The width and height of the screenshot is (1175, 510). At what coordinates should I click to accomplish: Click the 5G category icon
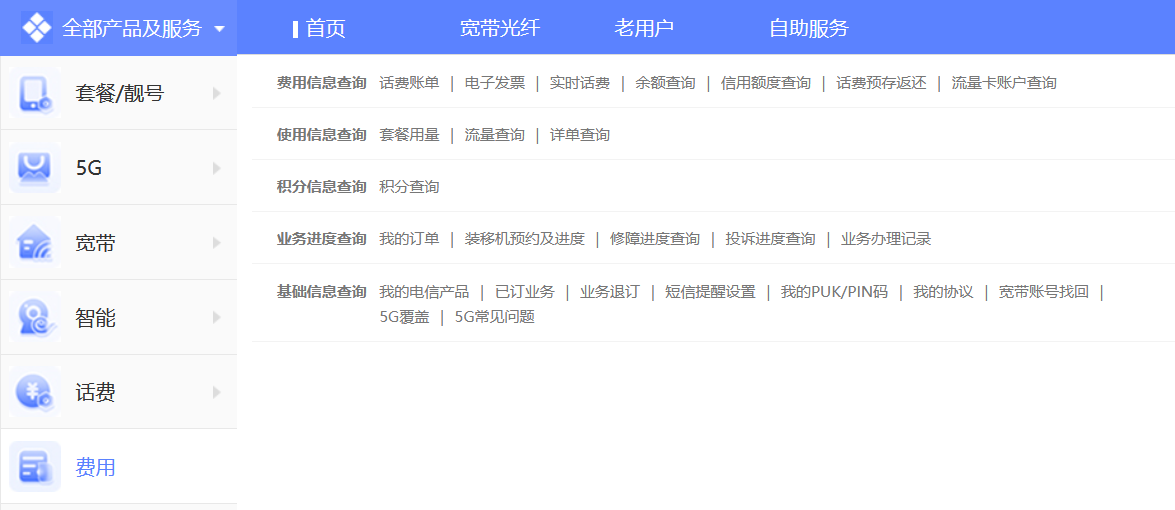tap(34, 169)
